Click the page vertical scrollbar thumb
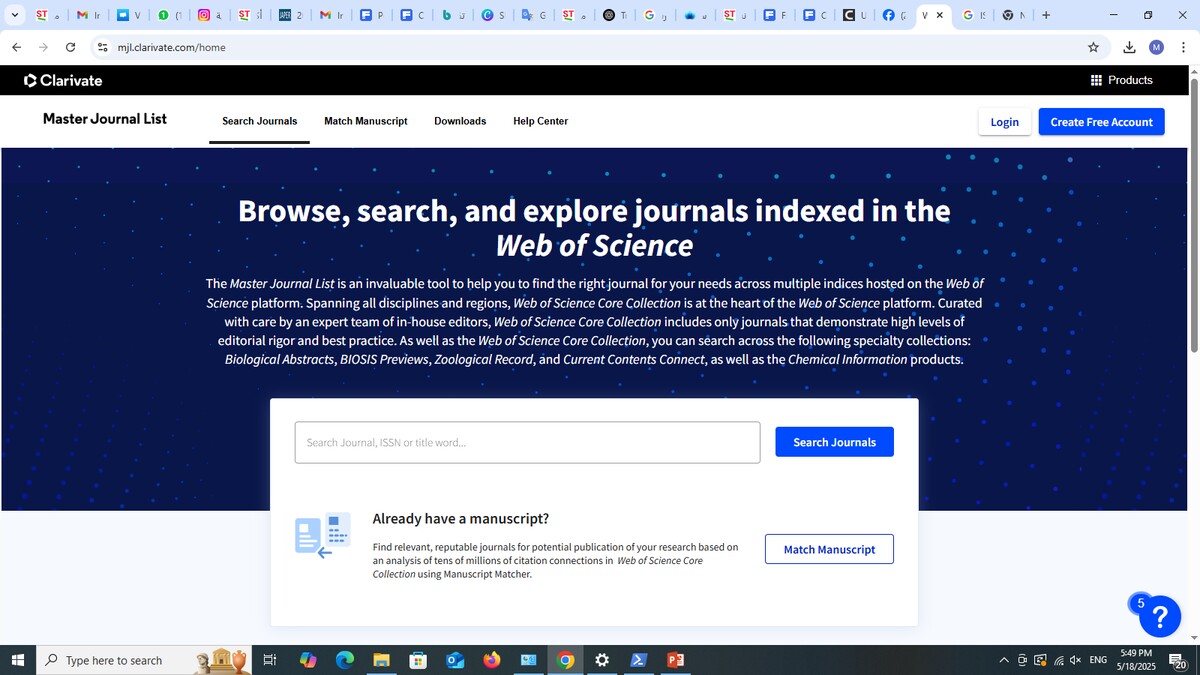1200x675 pixels. (x=1193, y=215)
